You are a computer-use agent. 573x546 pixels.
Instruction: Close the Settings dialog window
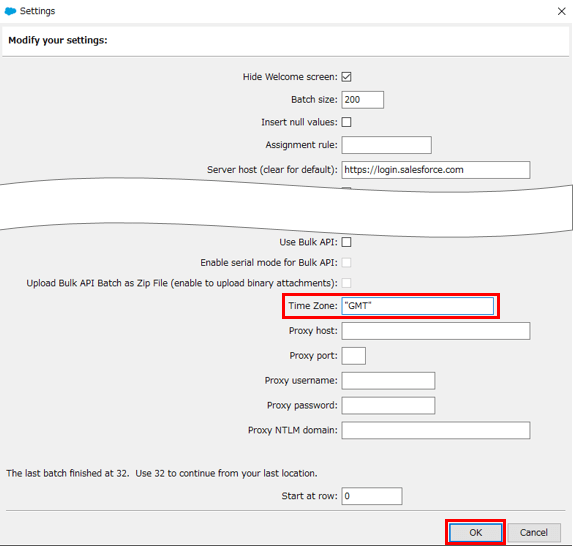(x=561, y=11)
